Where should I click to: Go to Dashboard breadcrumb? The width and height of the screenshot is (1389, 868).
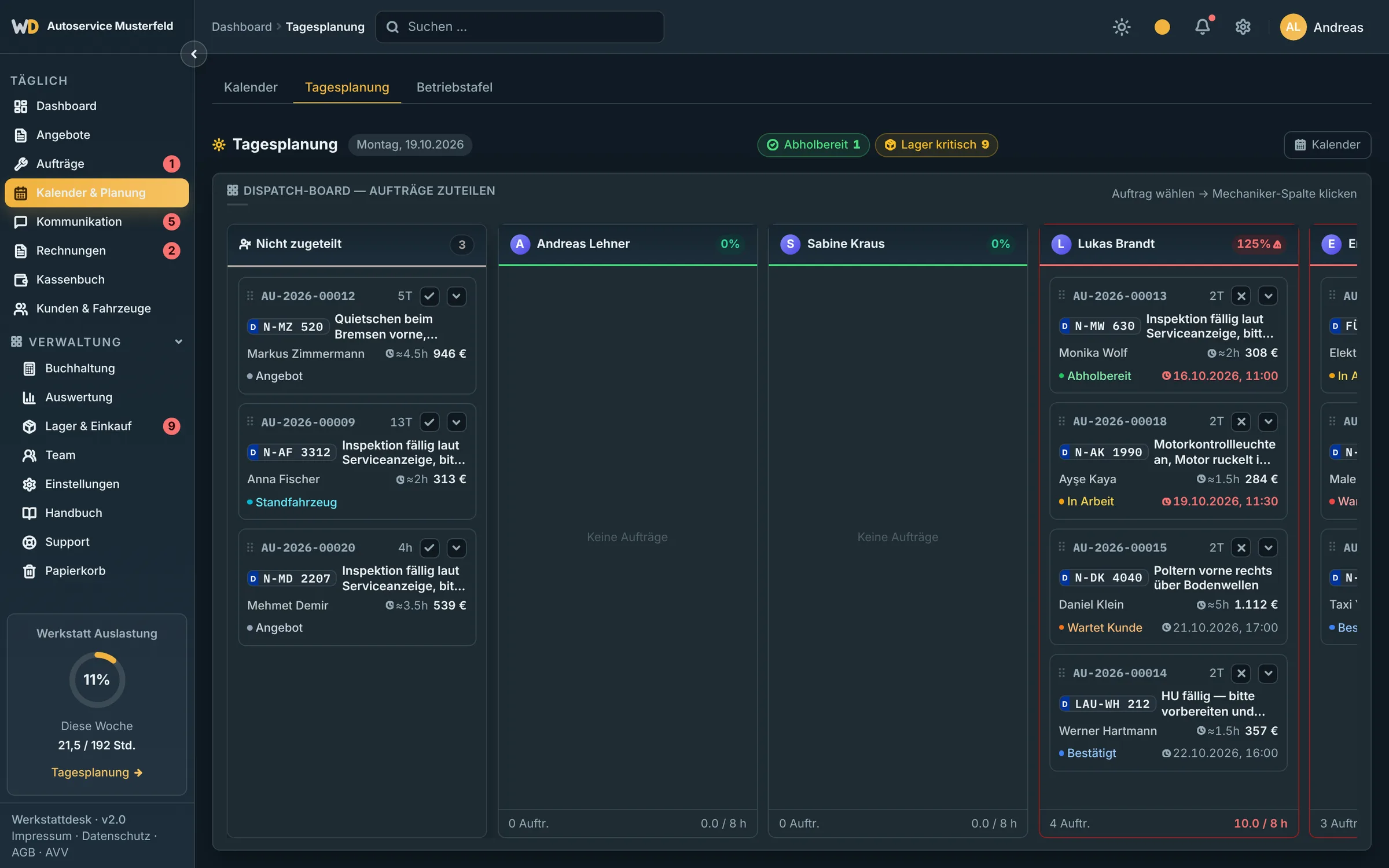(241, 27)
